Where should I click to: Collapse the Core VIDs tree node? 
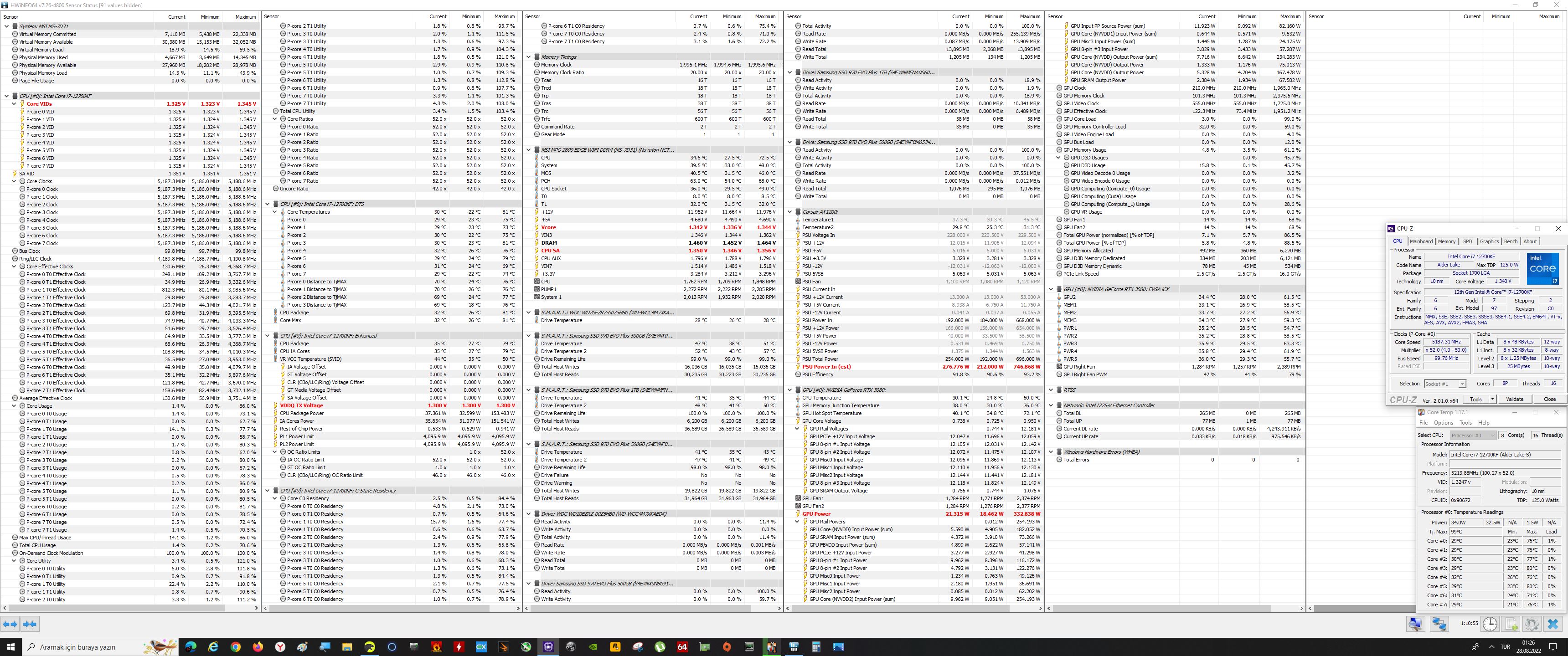[14, 104]
